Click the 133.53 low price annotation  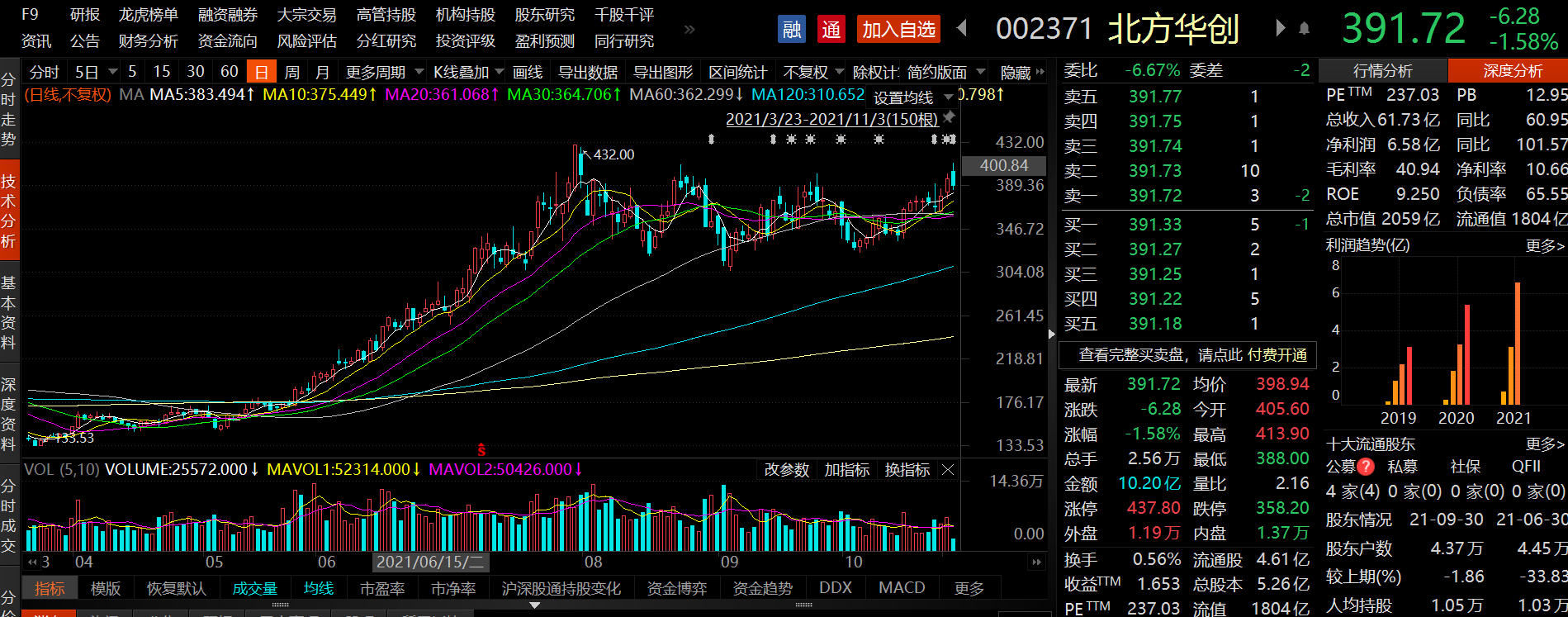(x=73, y=438)
